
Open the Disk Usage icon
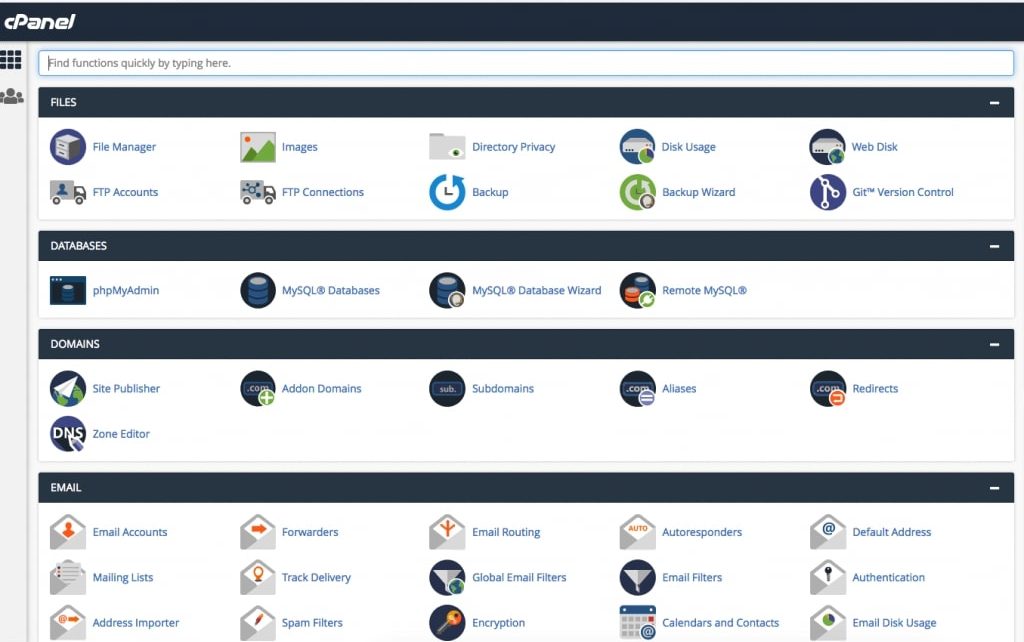tap(637, 147)
